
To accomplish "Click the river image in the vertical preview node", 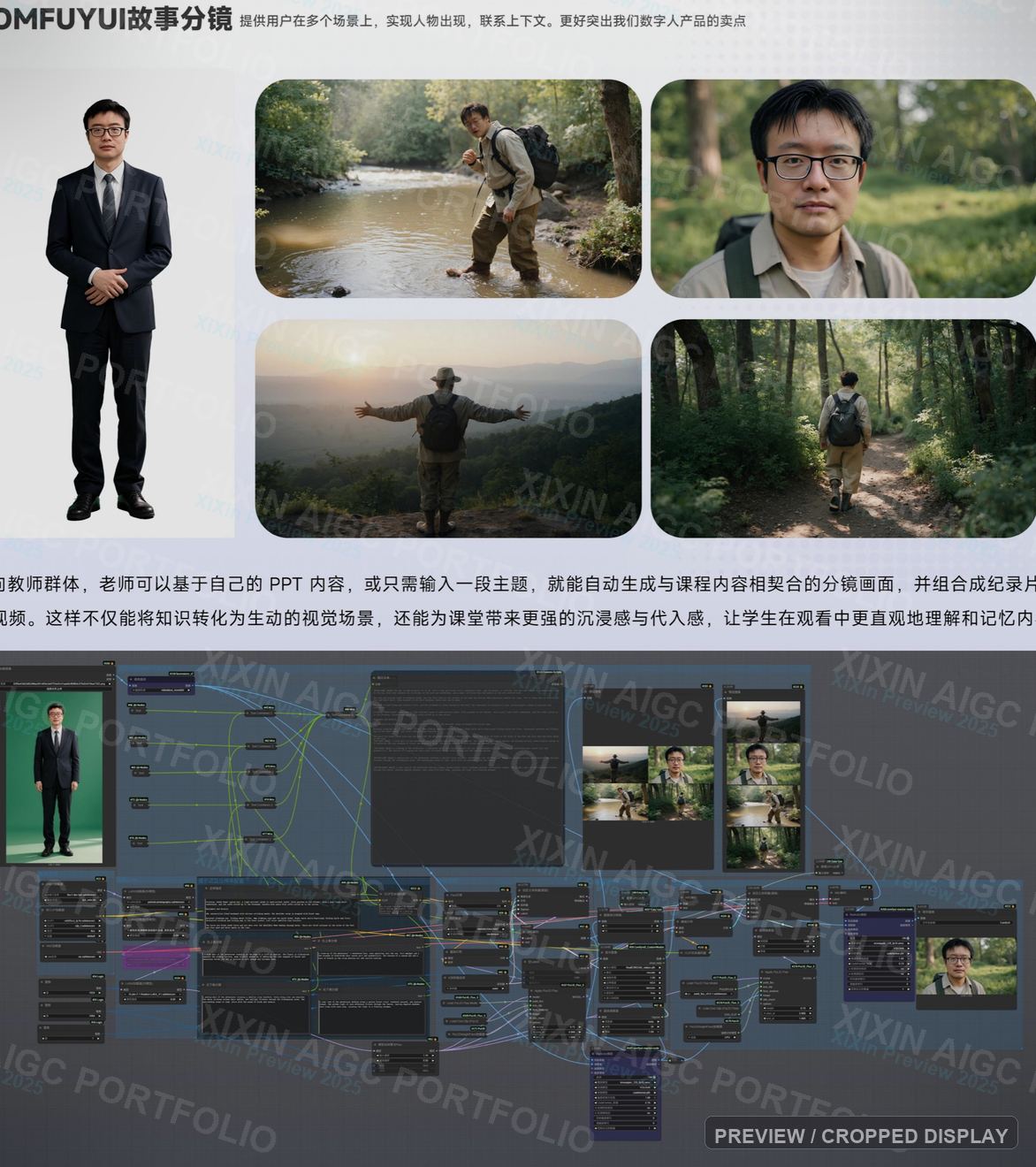I will 764,805.
